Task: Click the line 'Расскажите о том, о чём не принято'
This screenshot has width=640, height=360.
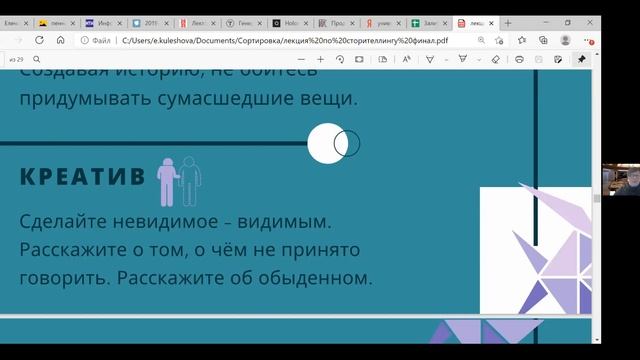Action: (190, 250)
